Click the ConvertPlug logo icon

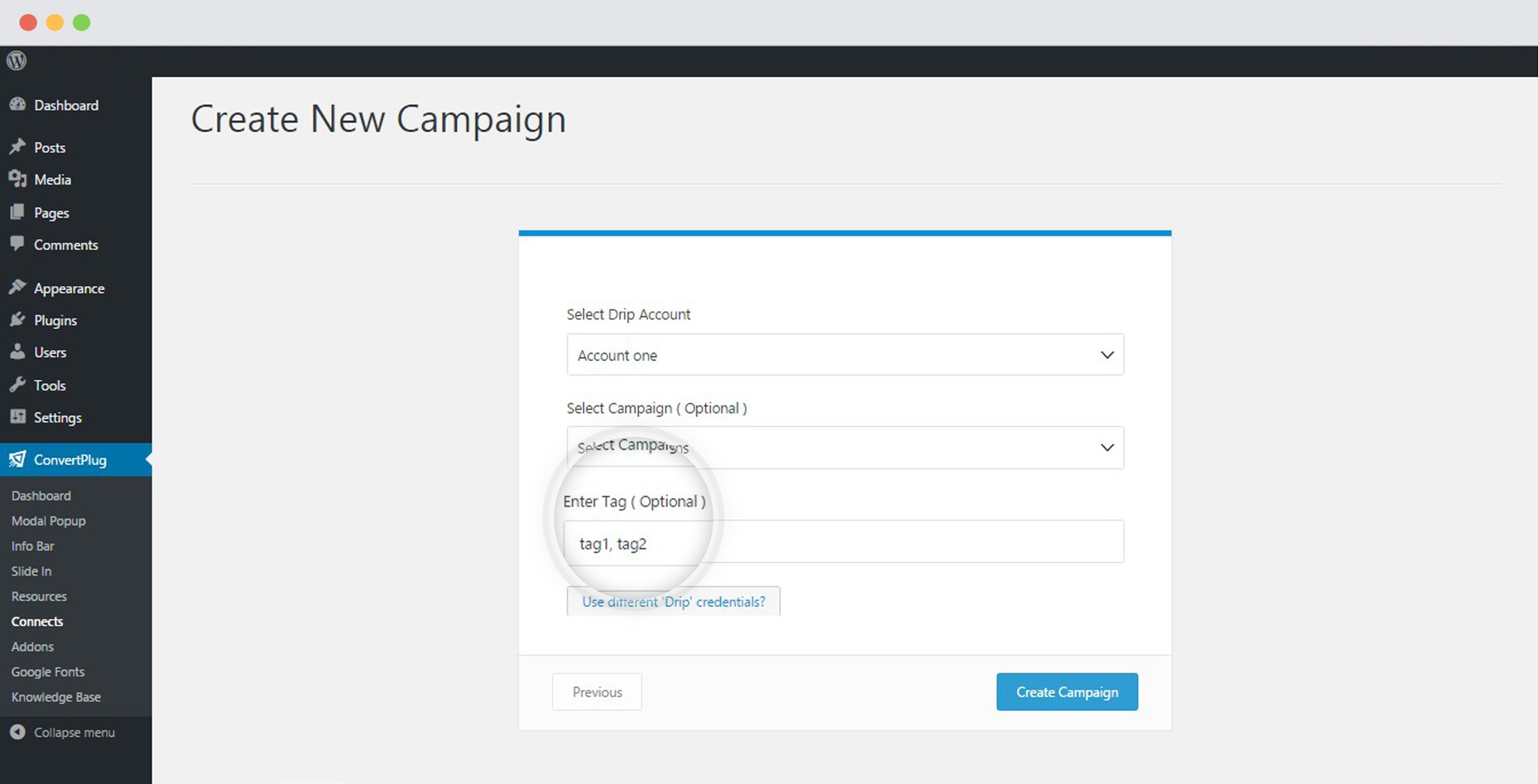pyautogui.click(x=17, y=459)
